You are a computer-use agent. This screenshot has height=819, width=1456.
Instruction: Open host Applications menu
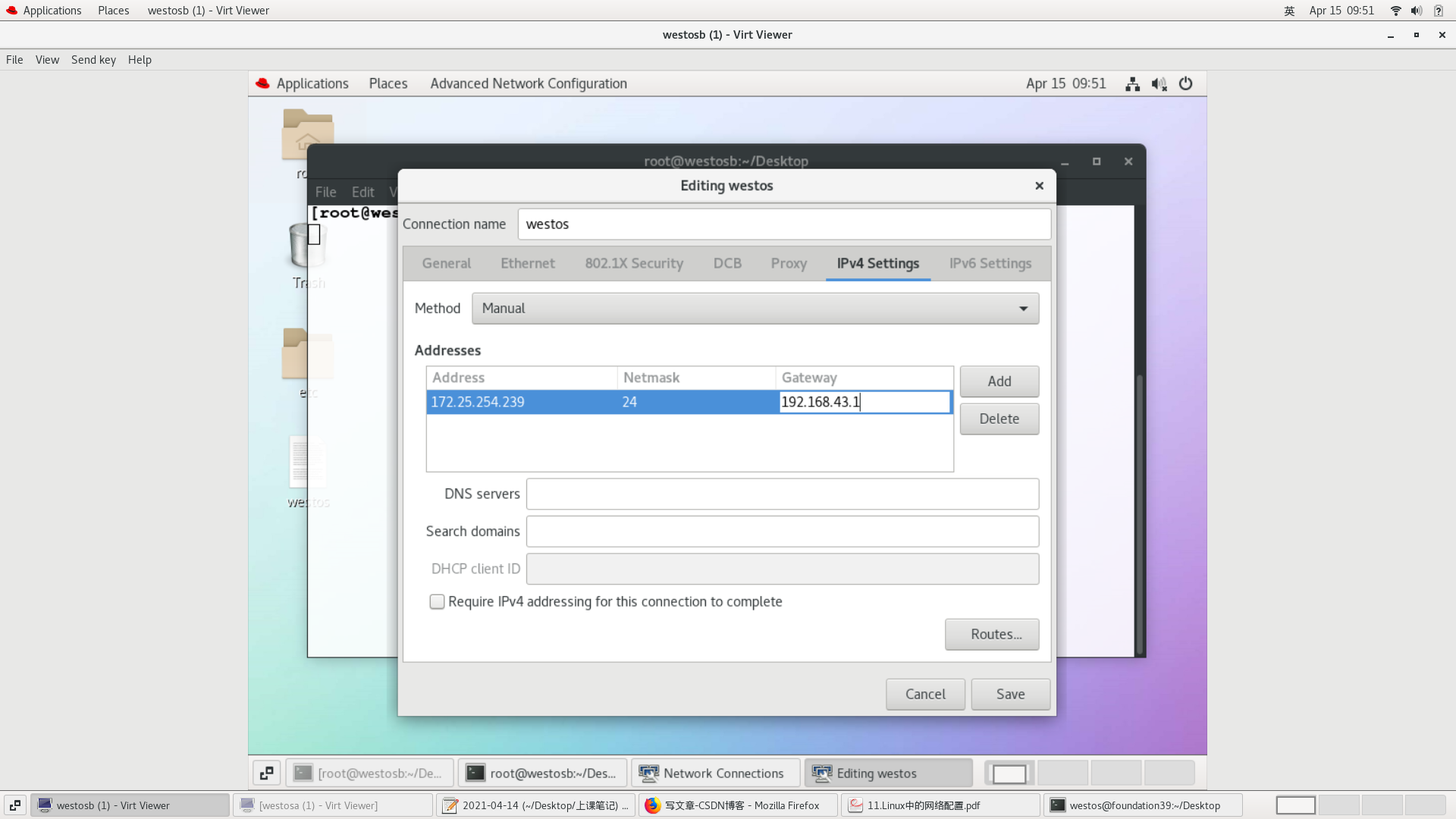pos(44,11)
